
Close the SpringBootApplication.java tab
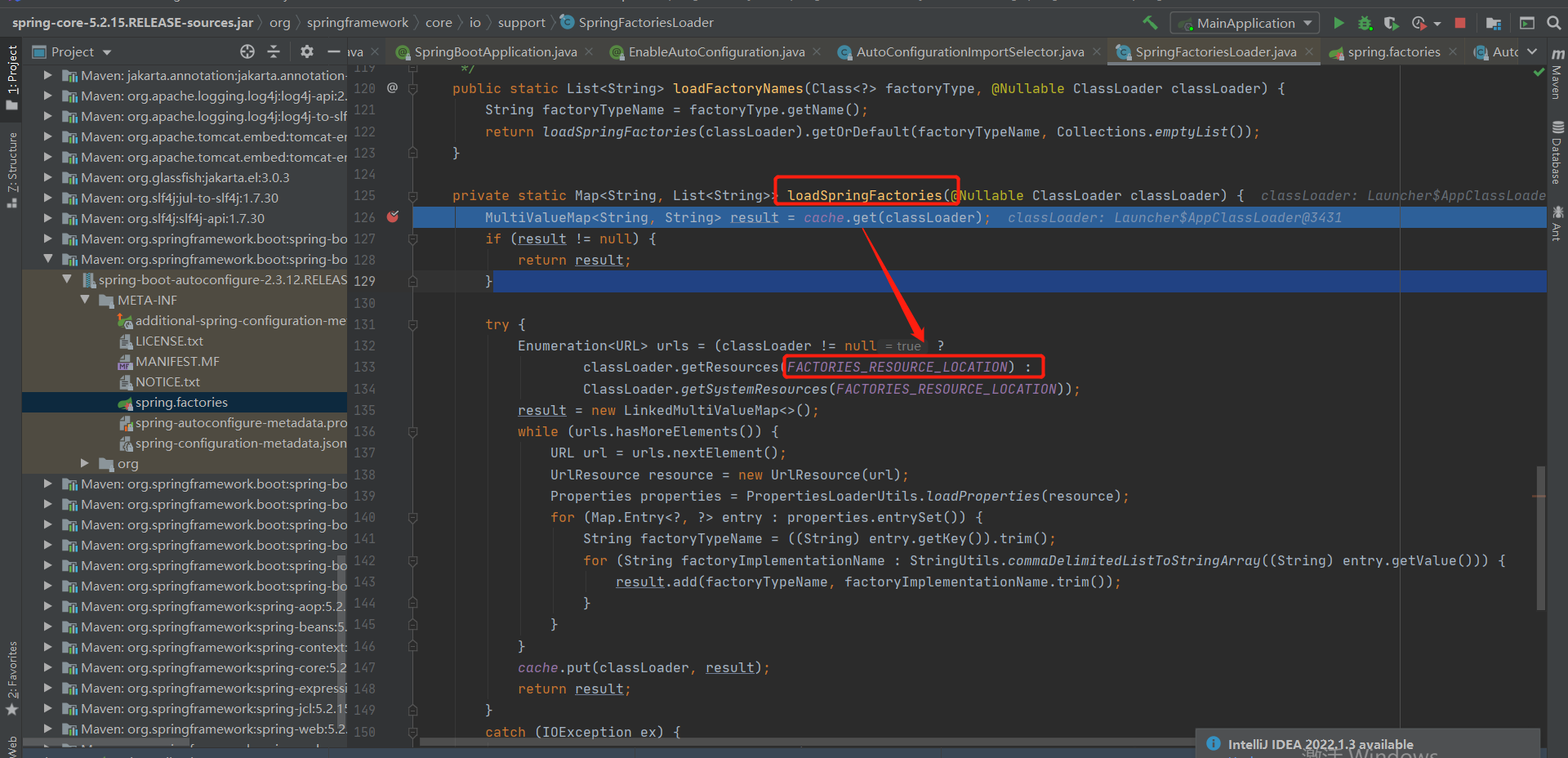click(x=590, y=51)
